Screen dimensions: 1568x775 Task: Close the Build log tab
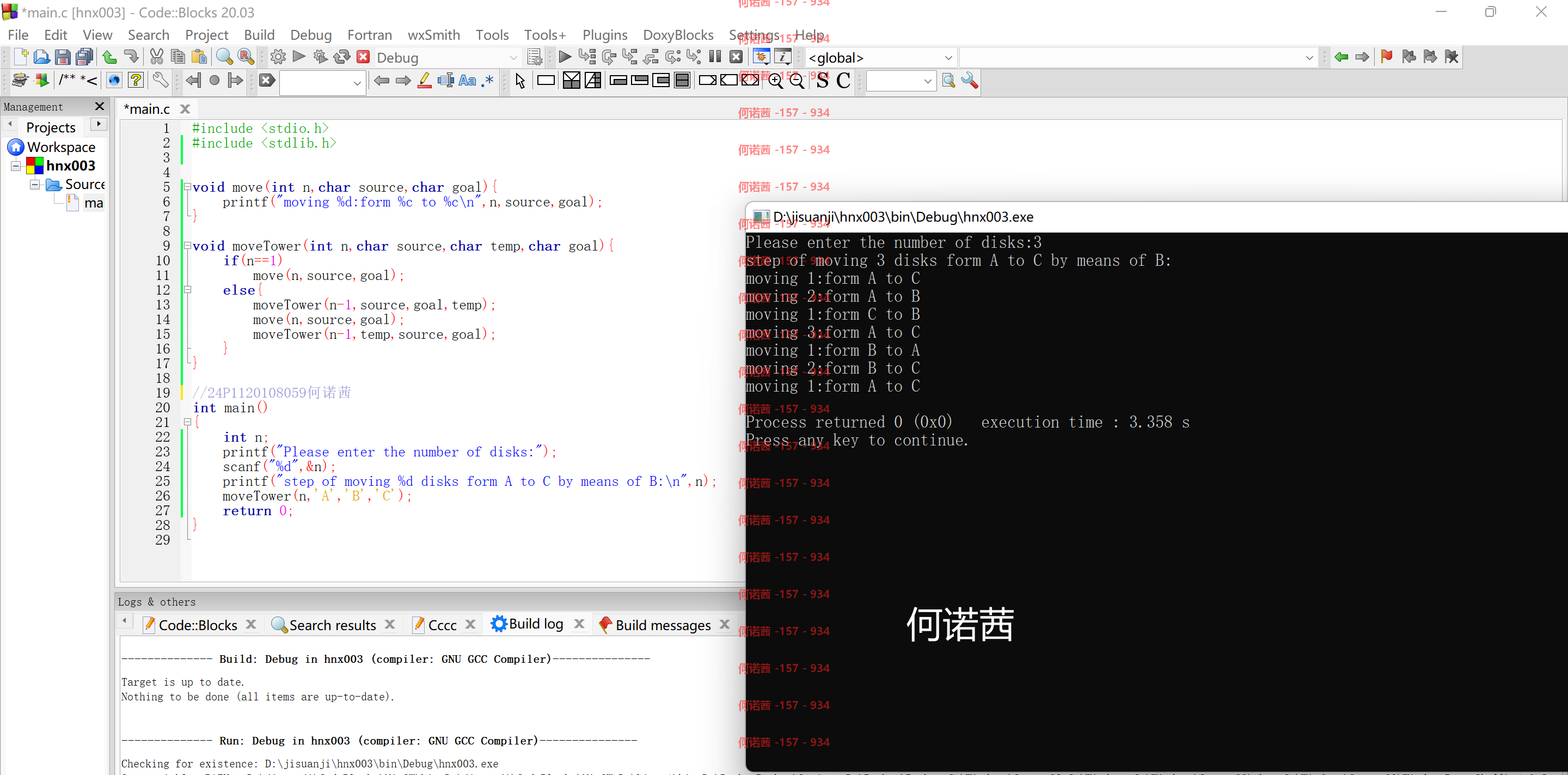[x=579, y=624]
